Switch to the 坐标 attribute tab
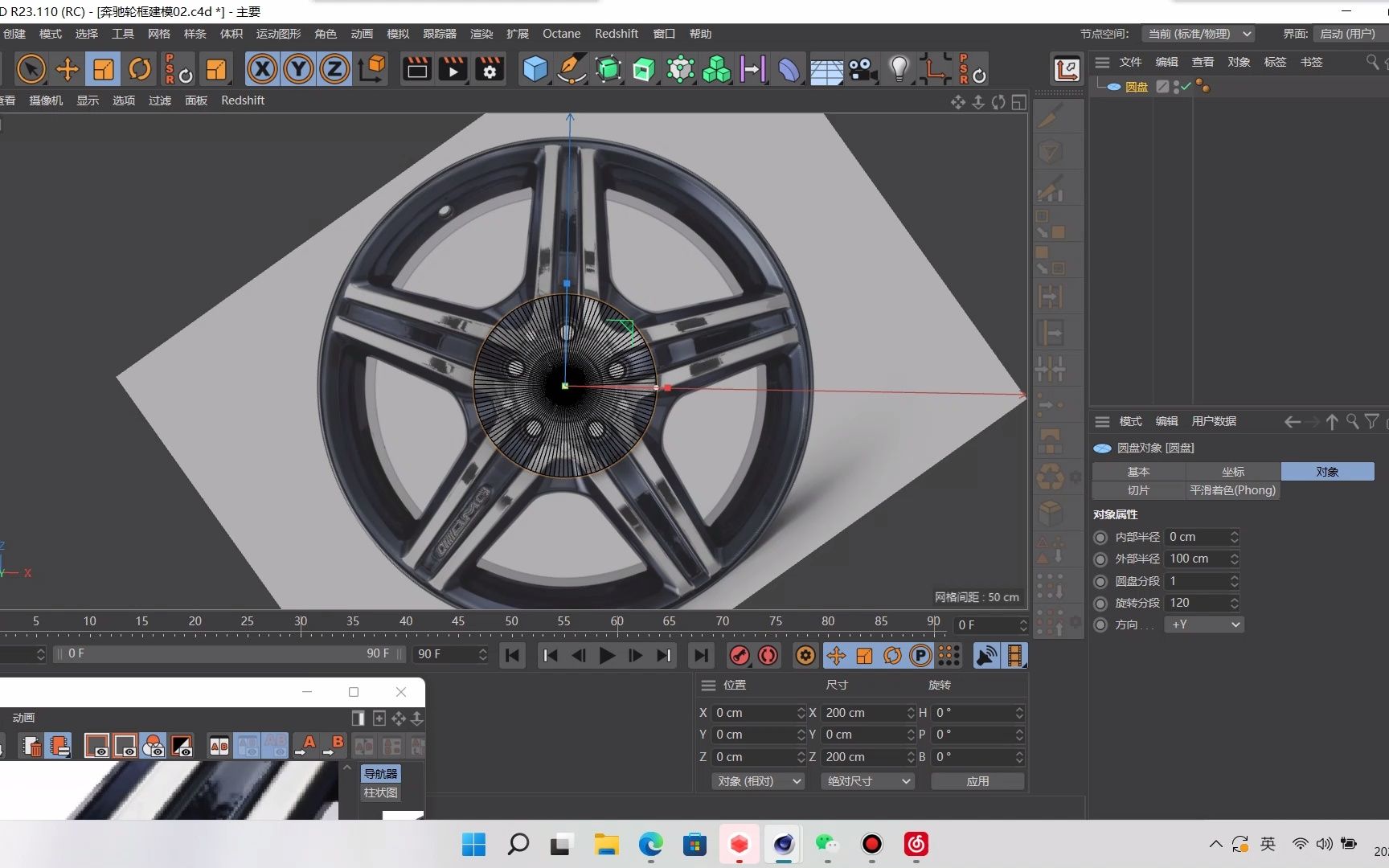 coord(1232,471)
